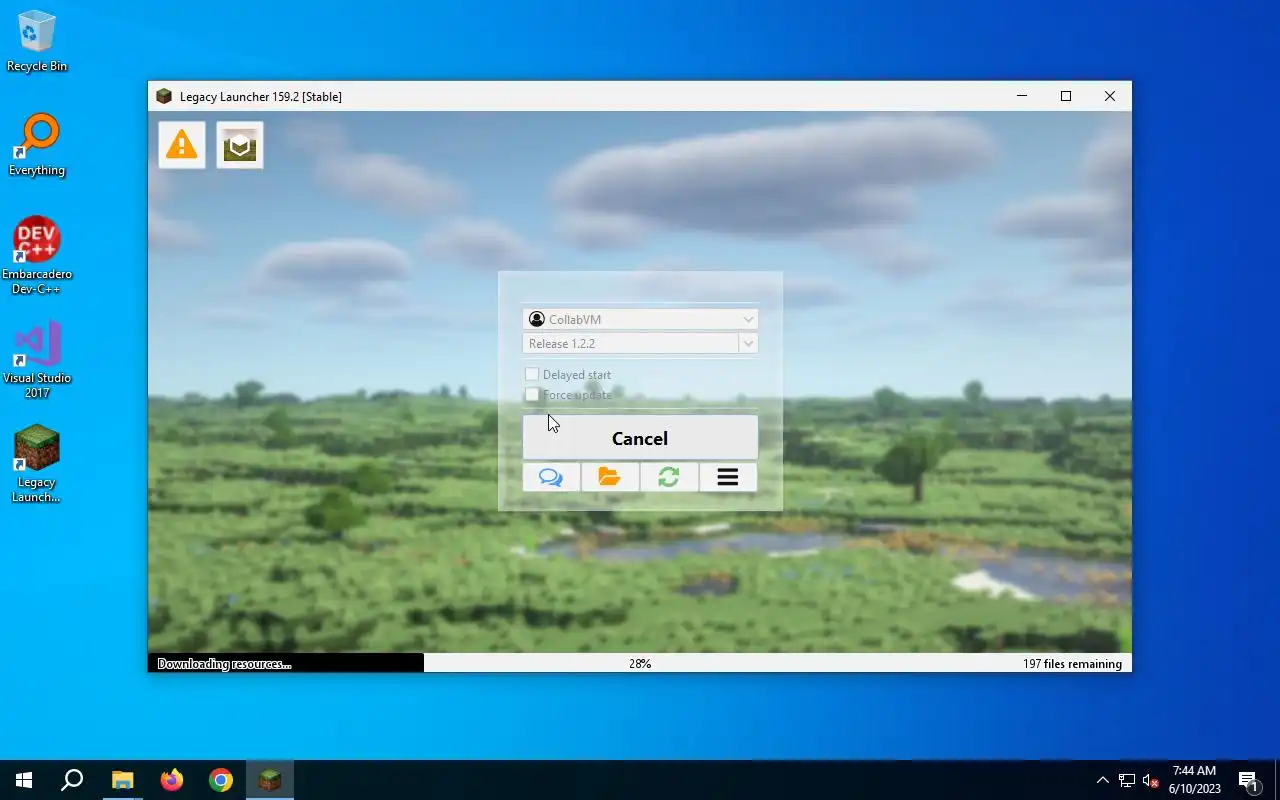
Task: Close the Legacy Launcher window
Action: [x=1110, y=96]
